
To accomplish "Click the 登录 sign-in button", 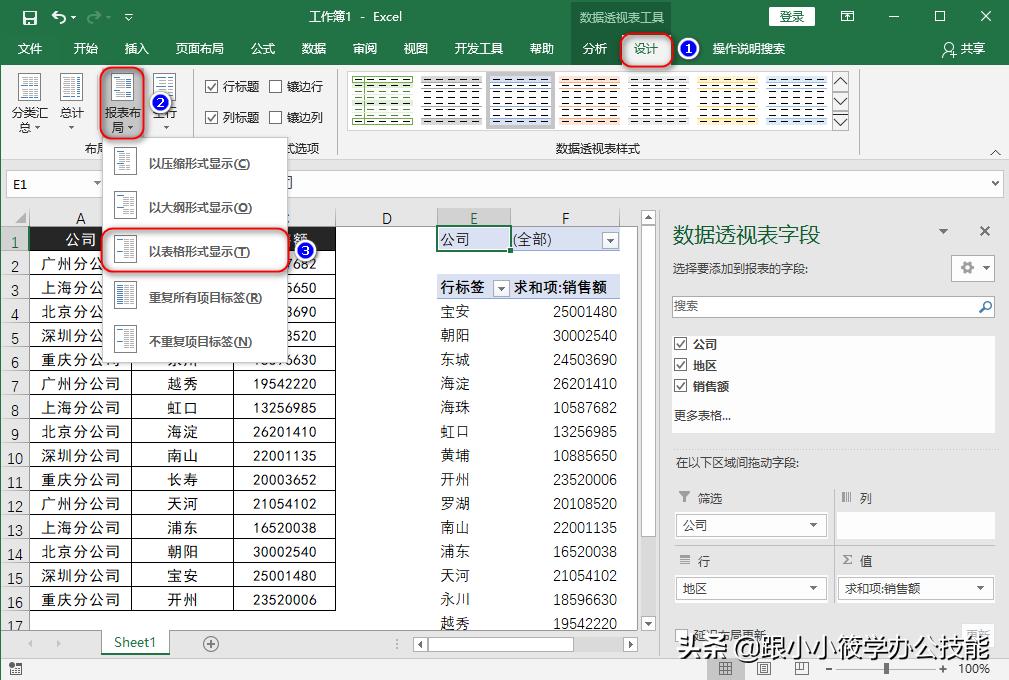I will pos(793,15).
